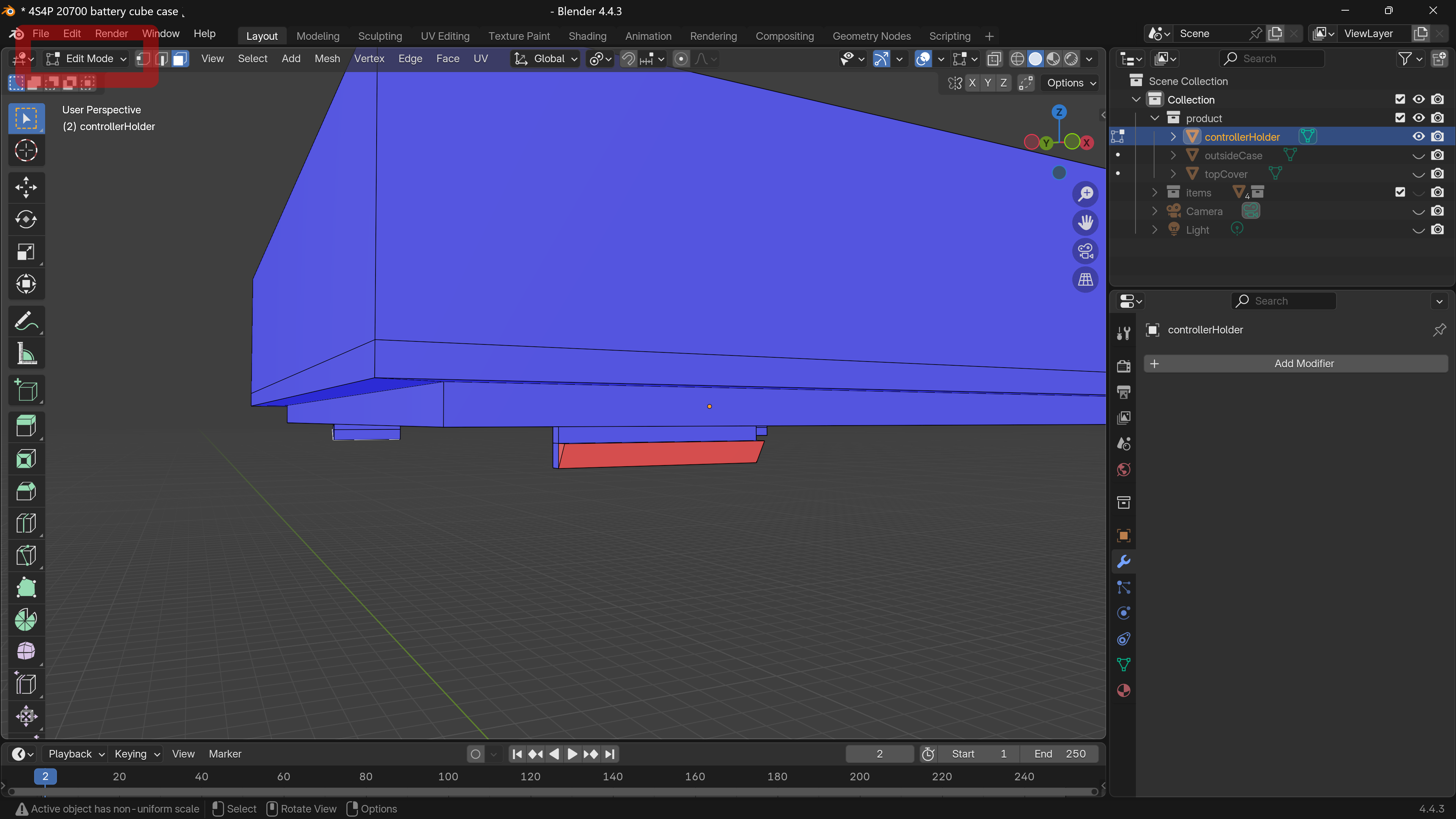The width and height of the screenshot is (1456, 819).
Task: Select the Rotate tool
Action: [26, 220]
